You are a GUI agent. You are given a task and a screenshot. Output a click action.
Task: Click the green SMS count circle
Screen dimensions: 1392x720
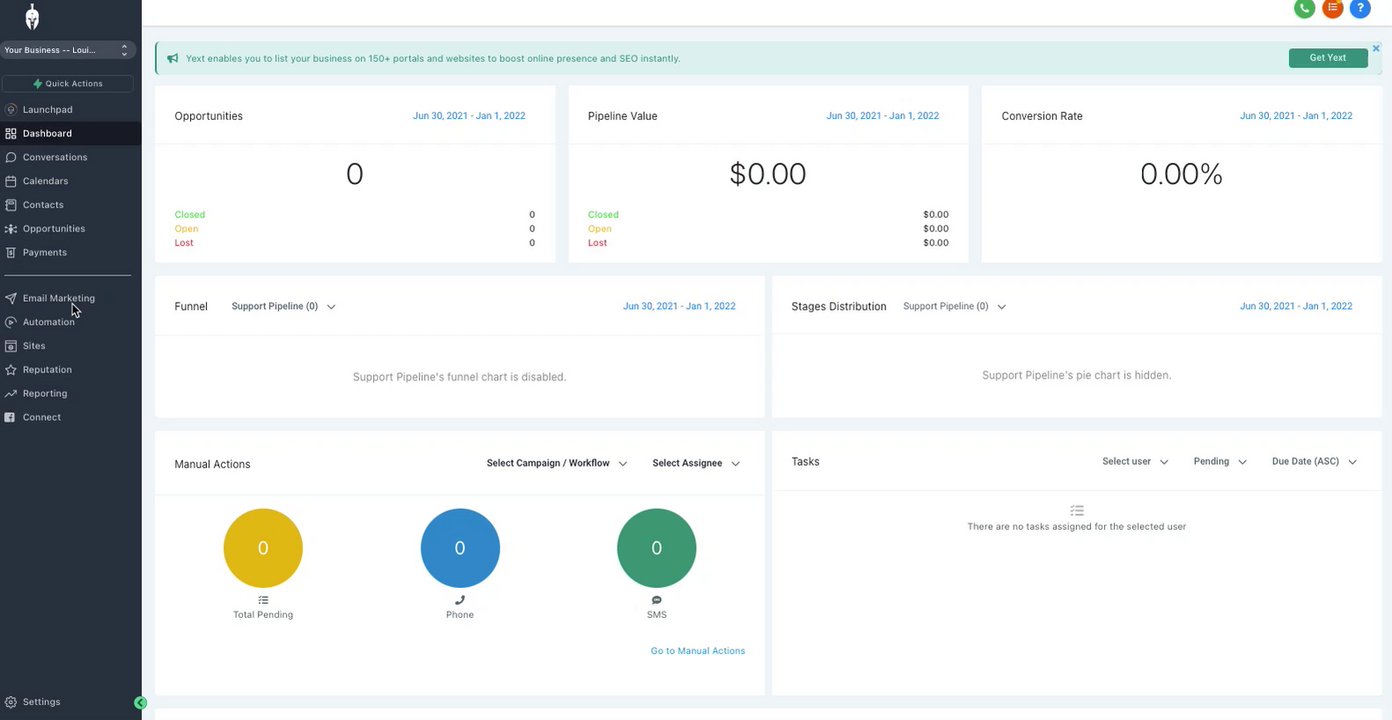[657, 548]
